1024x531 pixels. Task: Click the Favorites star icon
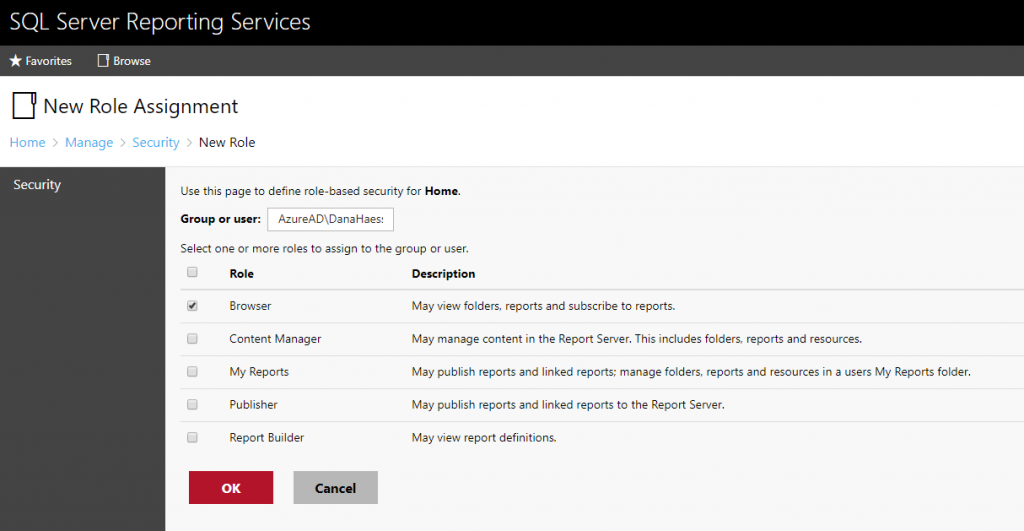tap(16, 61)
